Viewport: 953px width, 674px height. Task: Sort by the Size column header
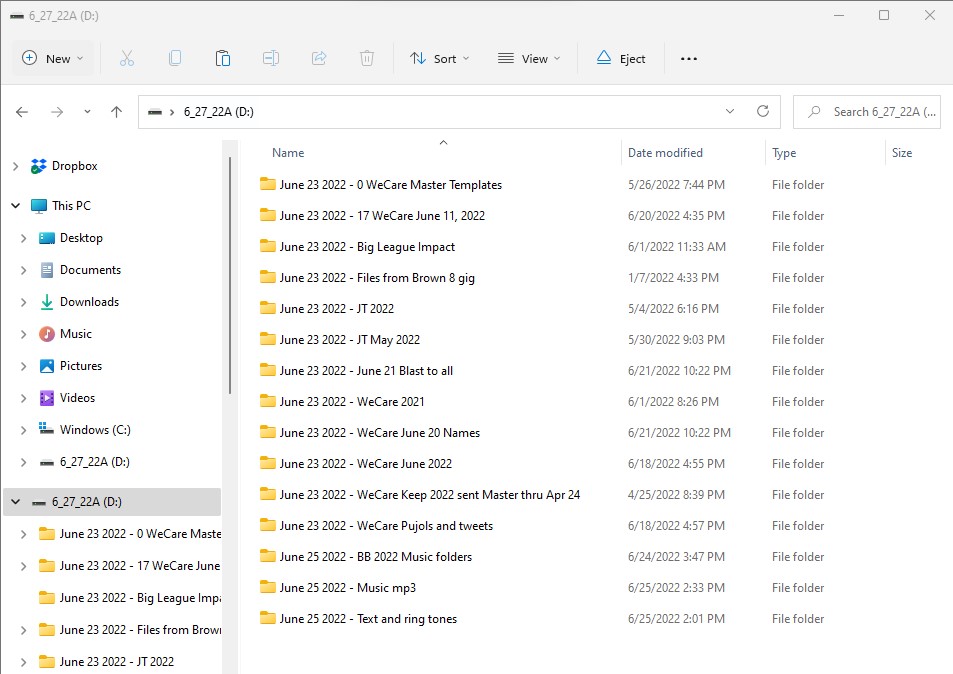(901, 153)
